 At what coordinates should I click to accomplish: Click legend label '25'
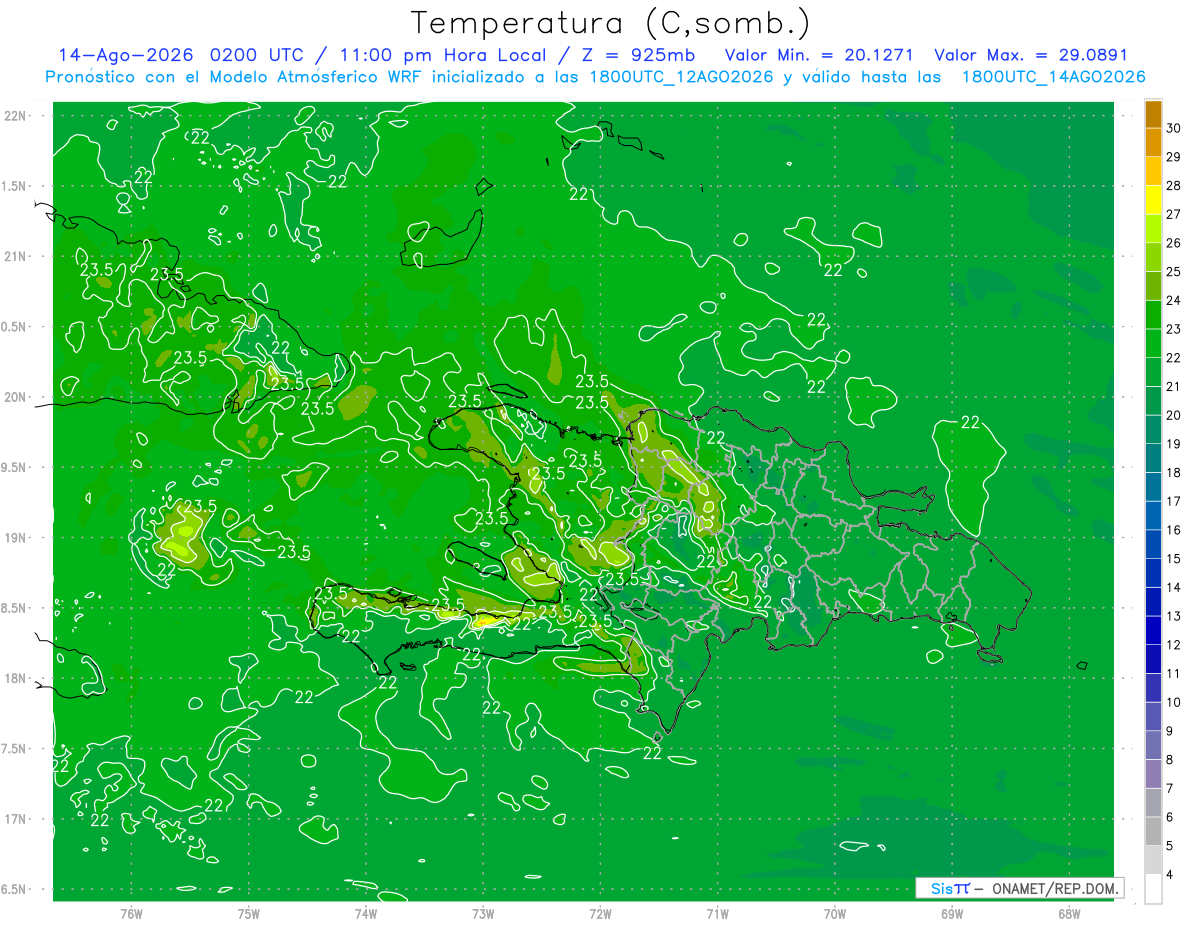pyautogui.click(x=1174, y=272)
